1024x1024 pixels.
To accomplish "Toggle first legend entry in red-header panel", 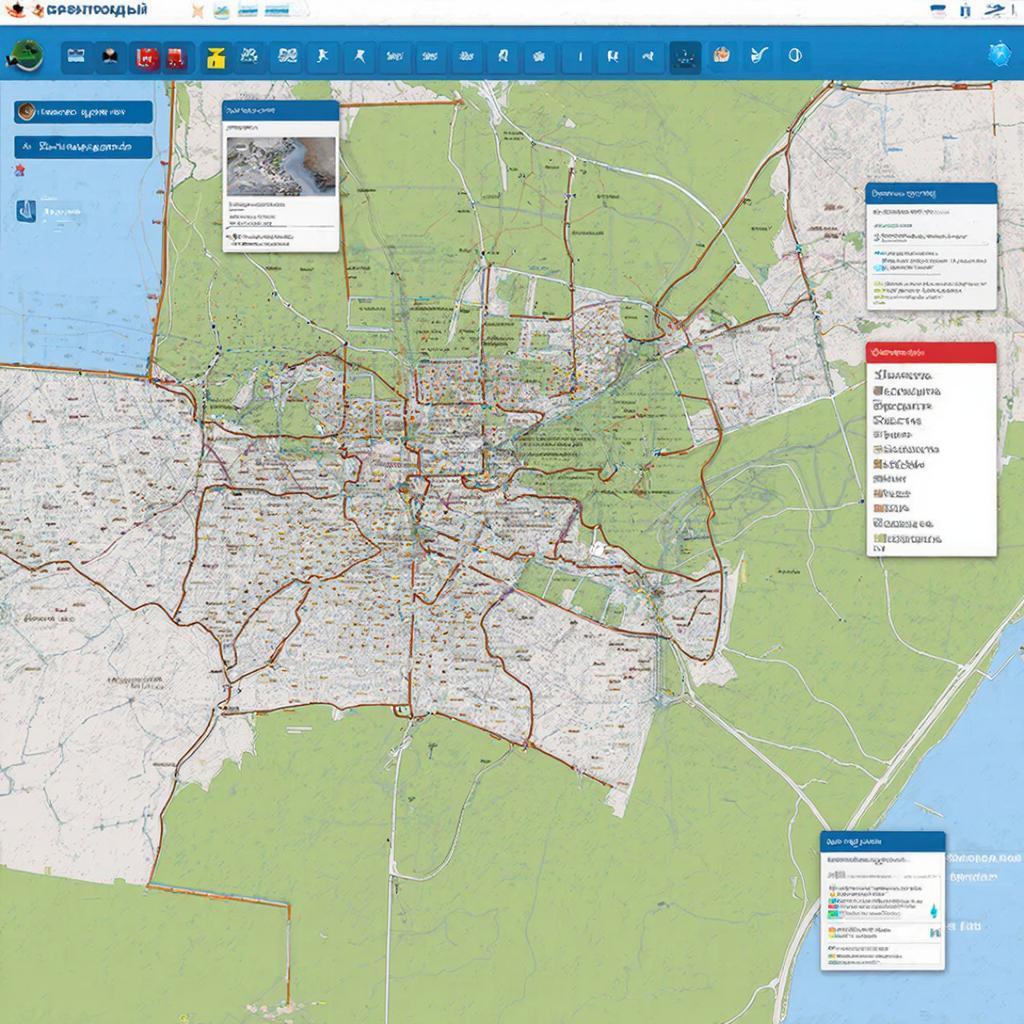I will 907,375.
